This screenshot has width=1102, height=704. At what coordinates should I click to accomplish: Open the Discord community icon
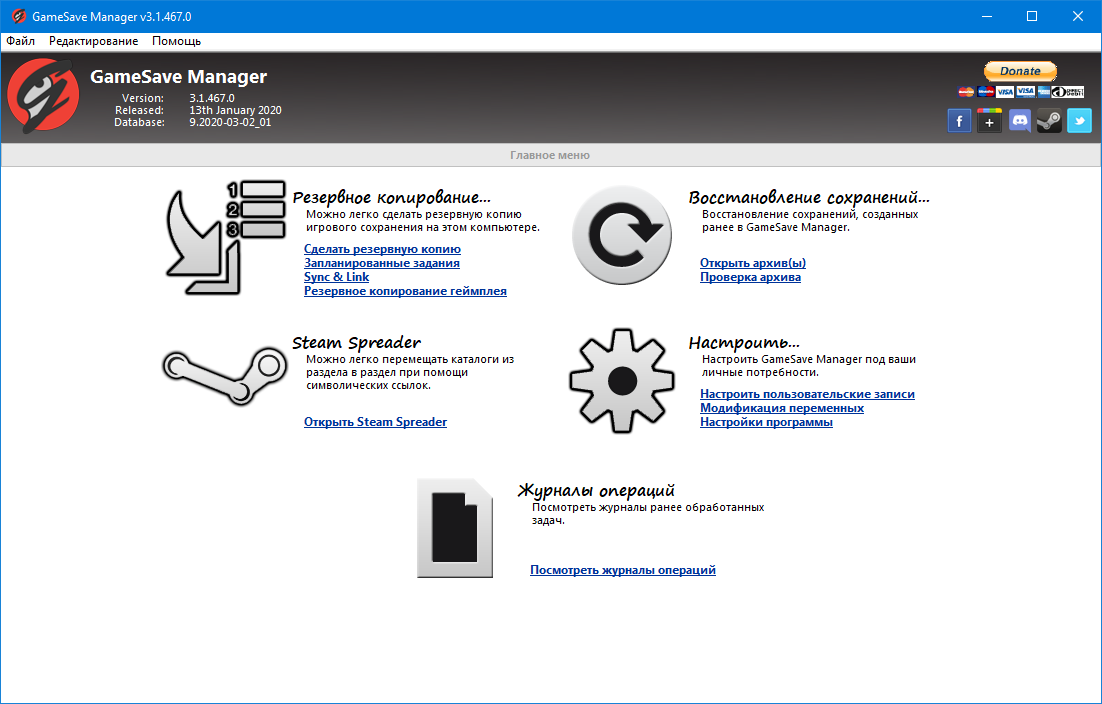coord(1019,120)
